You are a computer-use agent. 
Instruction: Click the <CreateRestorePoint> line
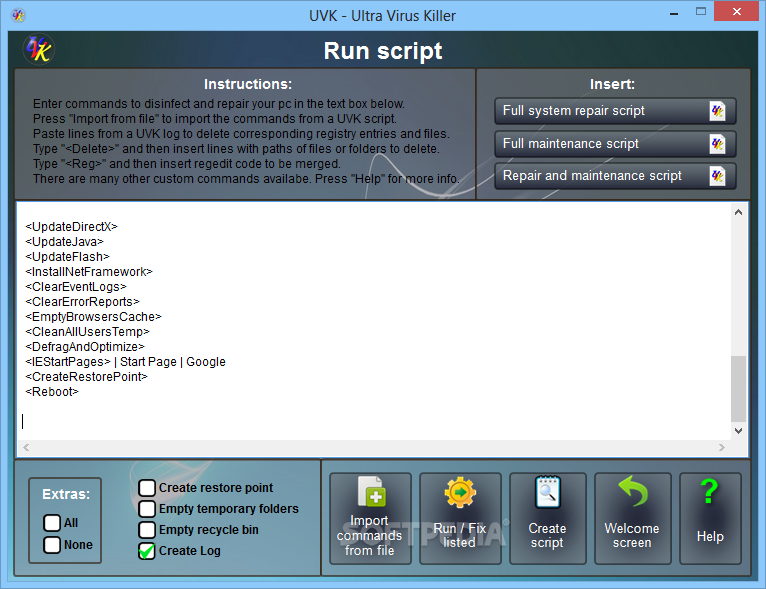pyautogui.click(x=86, y=377)
